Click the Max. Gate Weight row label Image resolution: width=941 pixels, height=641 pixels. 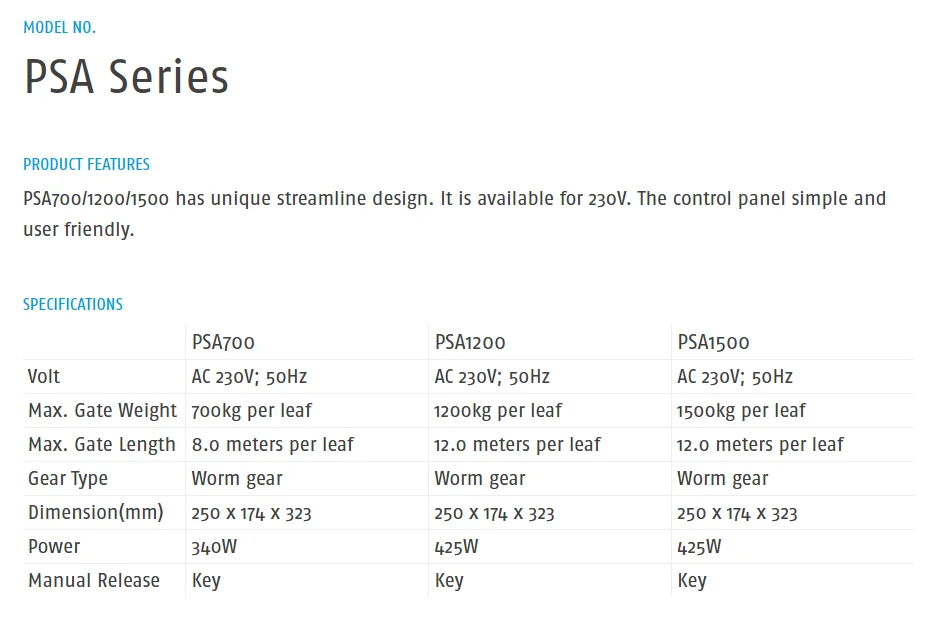(103, 411)
